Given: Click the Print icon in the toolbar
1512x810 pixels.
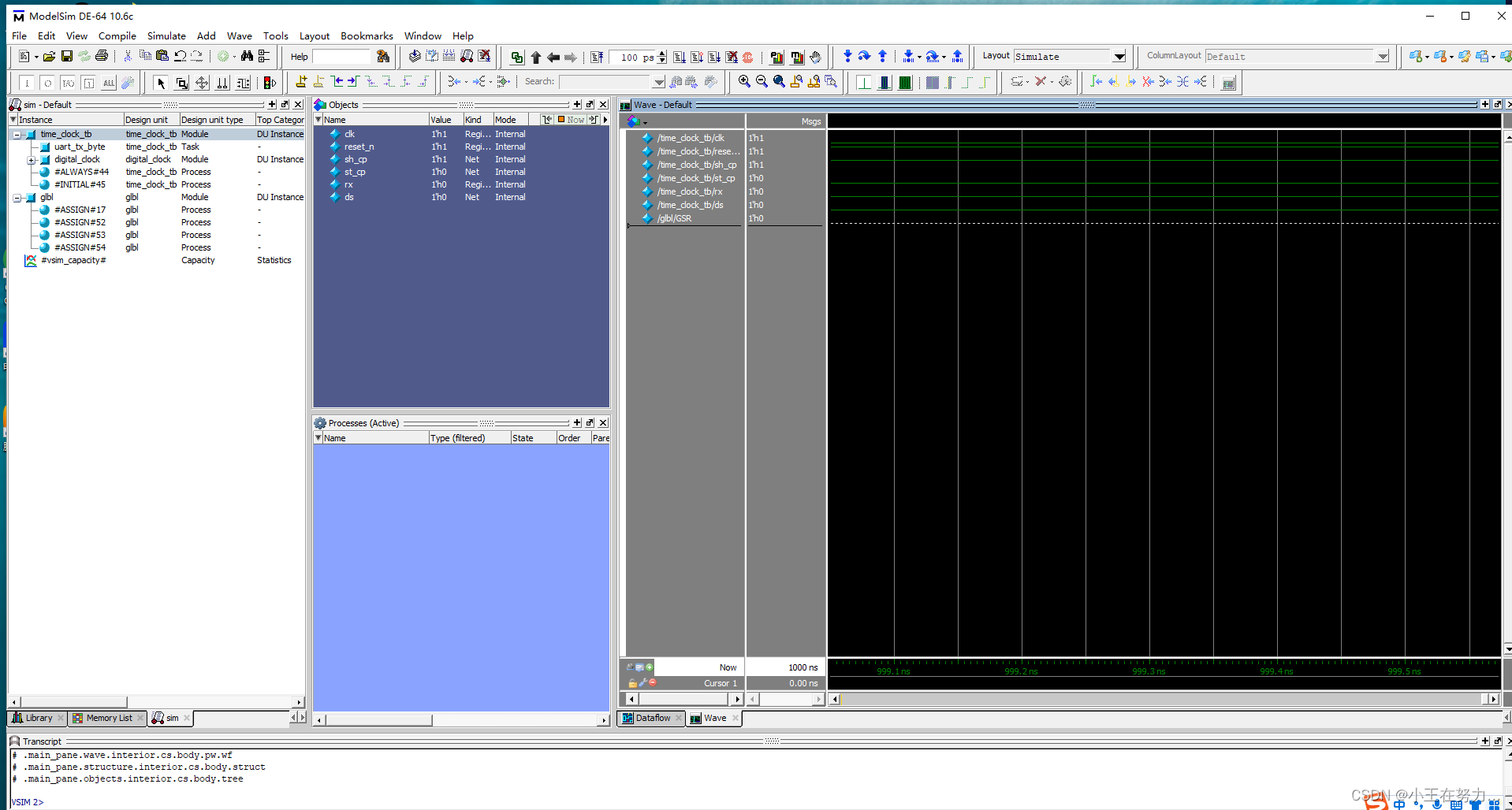Looking at the screenshot, I should tap(102, 57).
